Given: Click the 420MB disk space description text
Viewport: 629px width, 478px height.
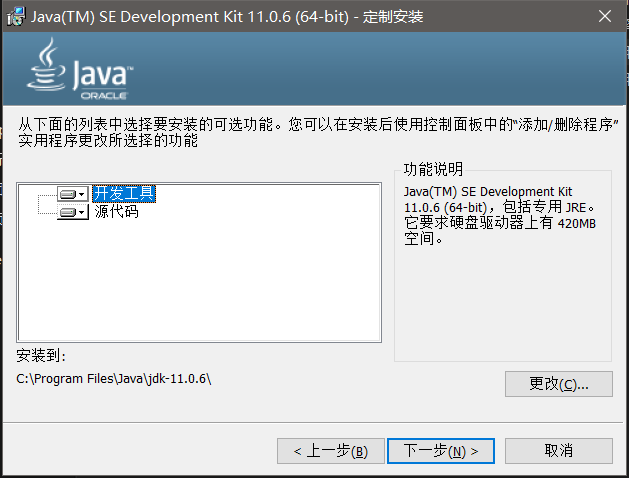Looking at the screenshot, I should pos(500,215).
